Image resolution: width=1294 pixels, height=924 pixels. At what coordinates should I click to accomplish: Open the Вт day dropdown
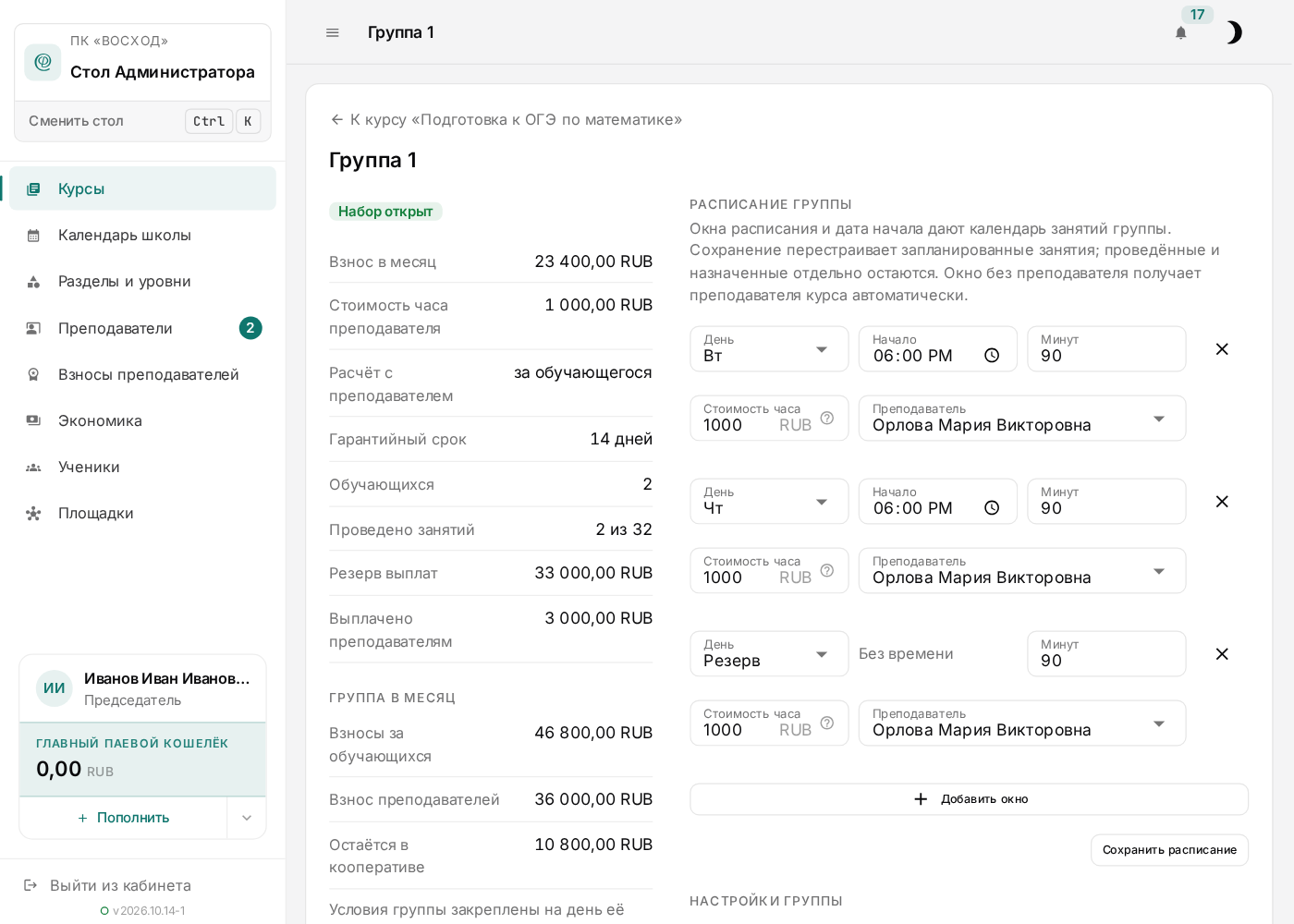pyautogui.click(x=769, y=349)
